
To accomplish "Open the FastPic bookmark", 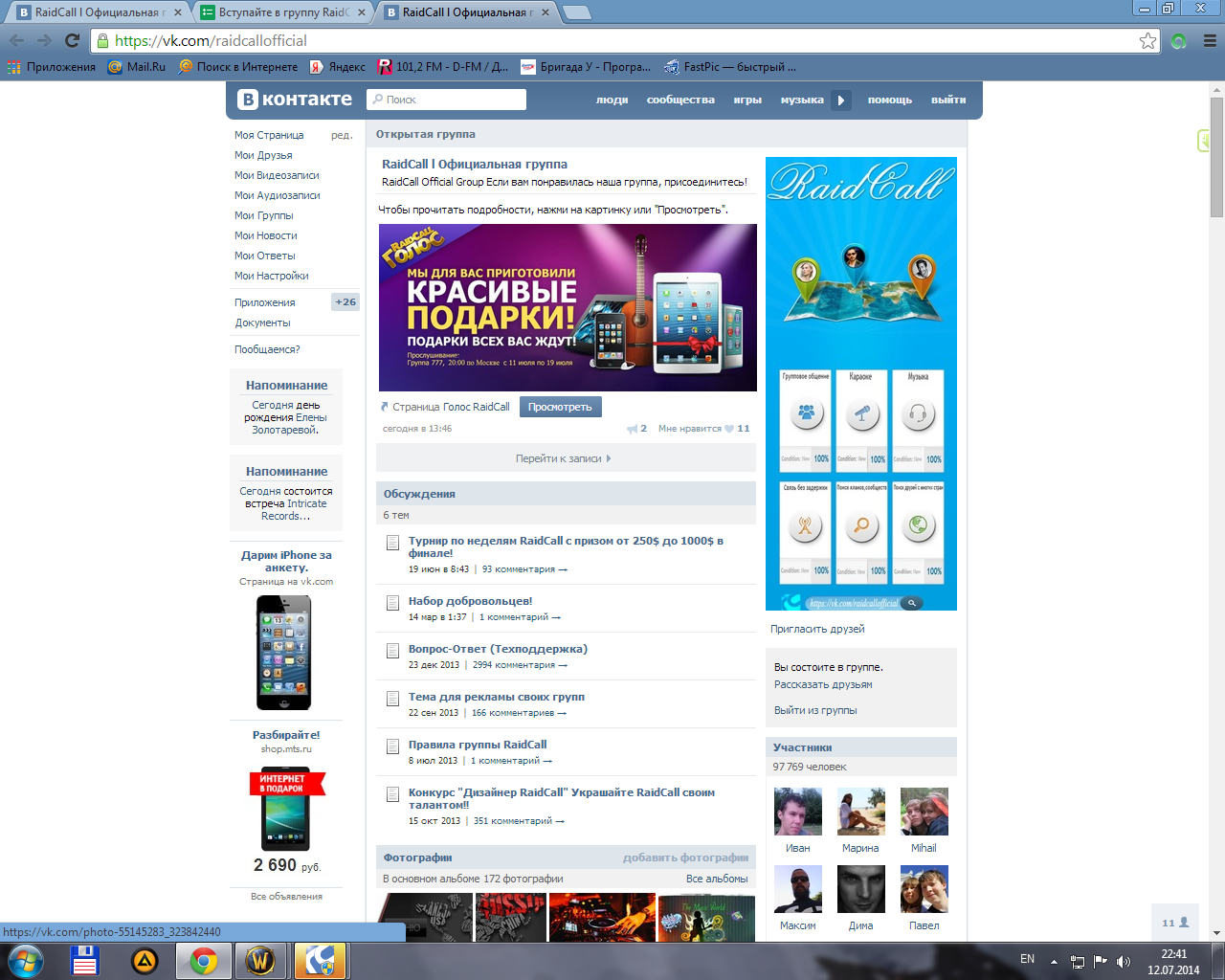I will click(x=730, y=67).
